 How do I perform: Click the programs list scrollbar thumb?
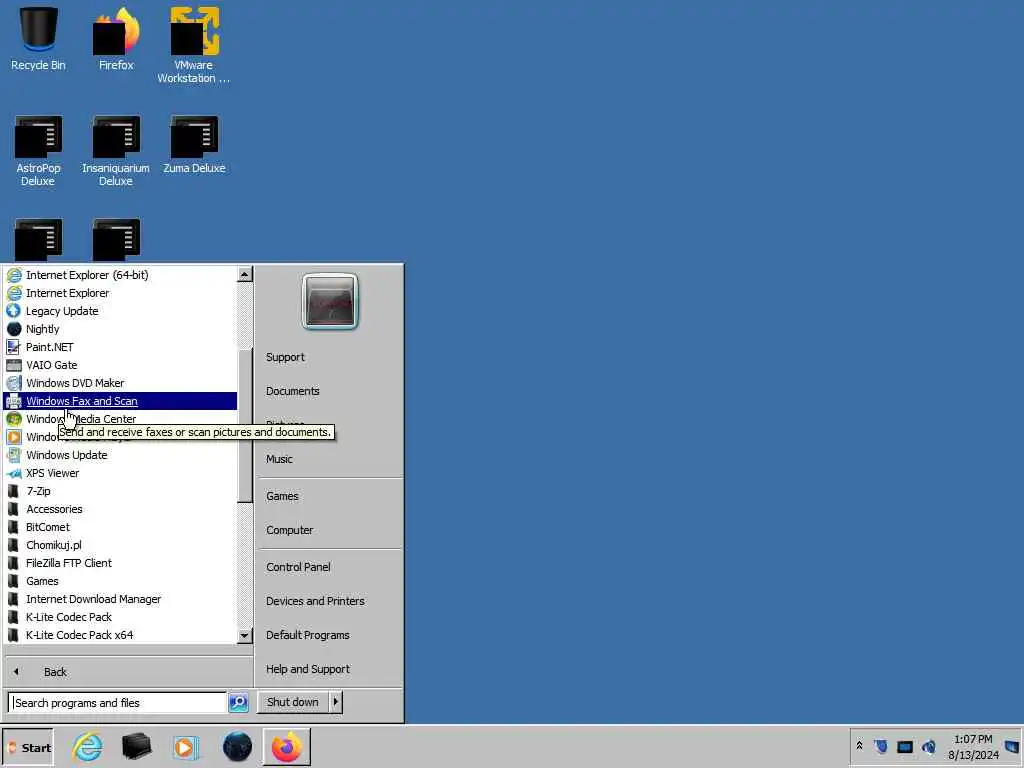click(x=245, y=424)
